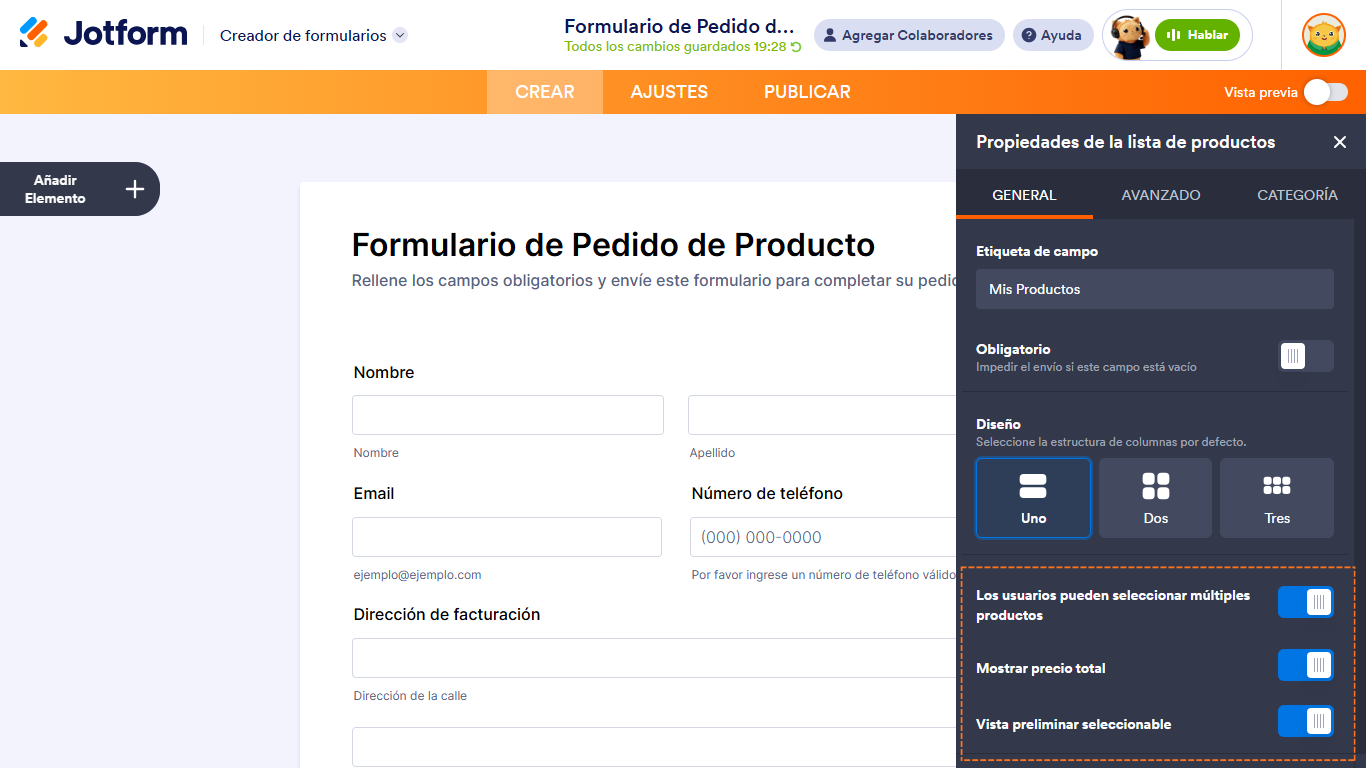Choose the Tres column layout
The image size is (1366, 768).
(1277, 498)
